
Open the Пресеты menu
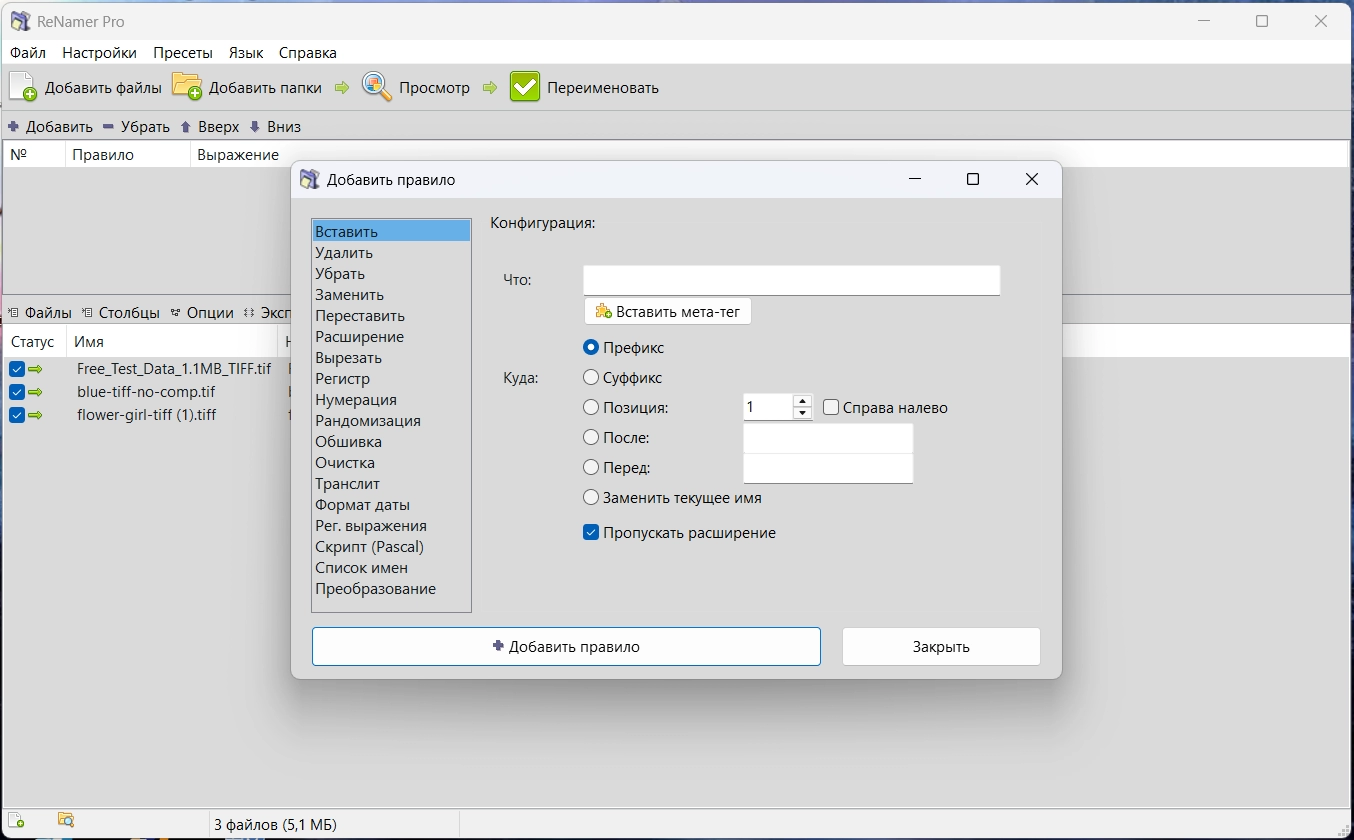(x=183, y=53)
